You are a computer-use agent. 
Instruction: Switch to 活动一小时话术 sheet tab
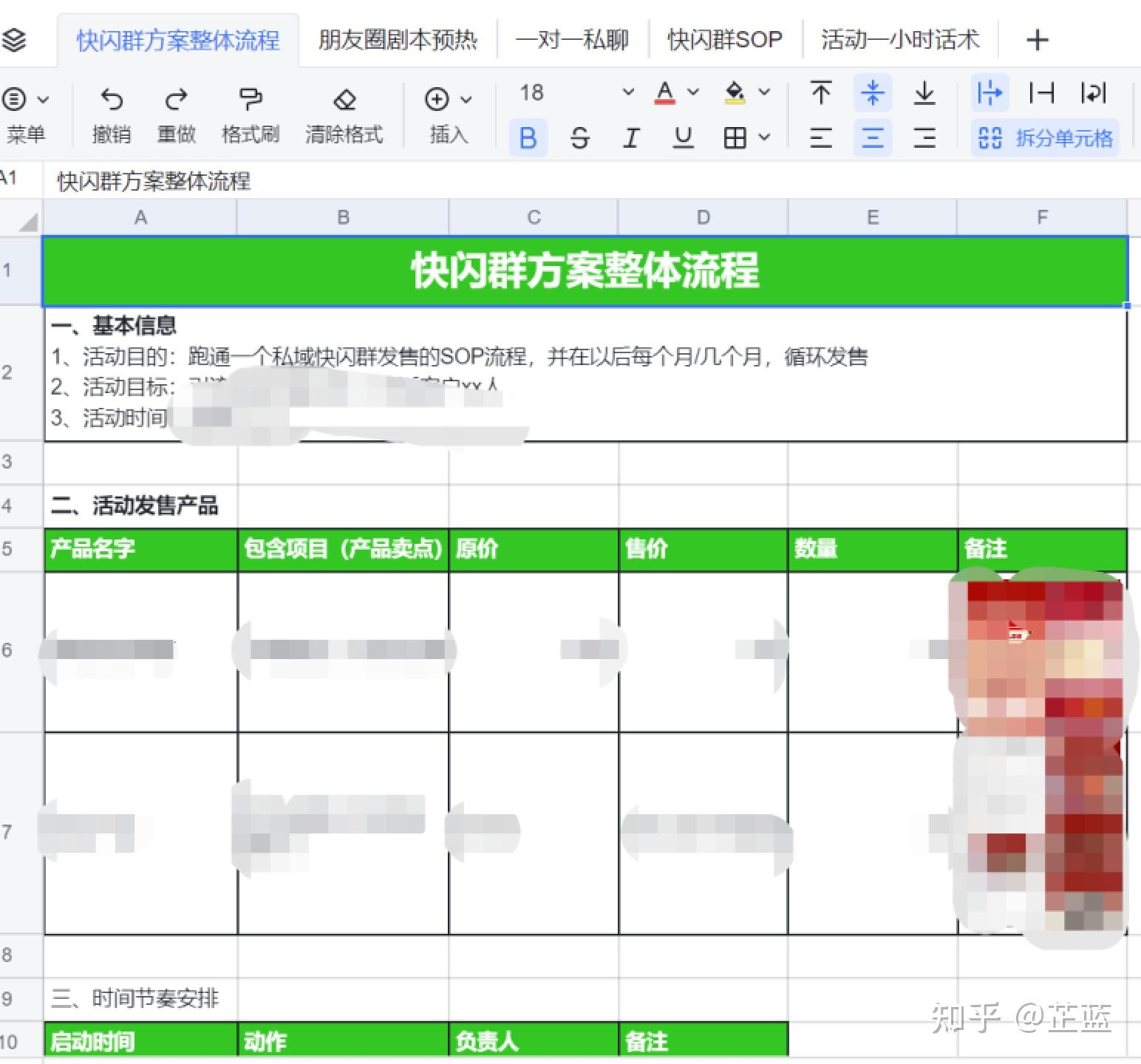click(900, 40)
